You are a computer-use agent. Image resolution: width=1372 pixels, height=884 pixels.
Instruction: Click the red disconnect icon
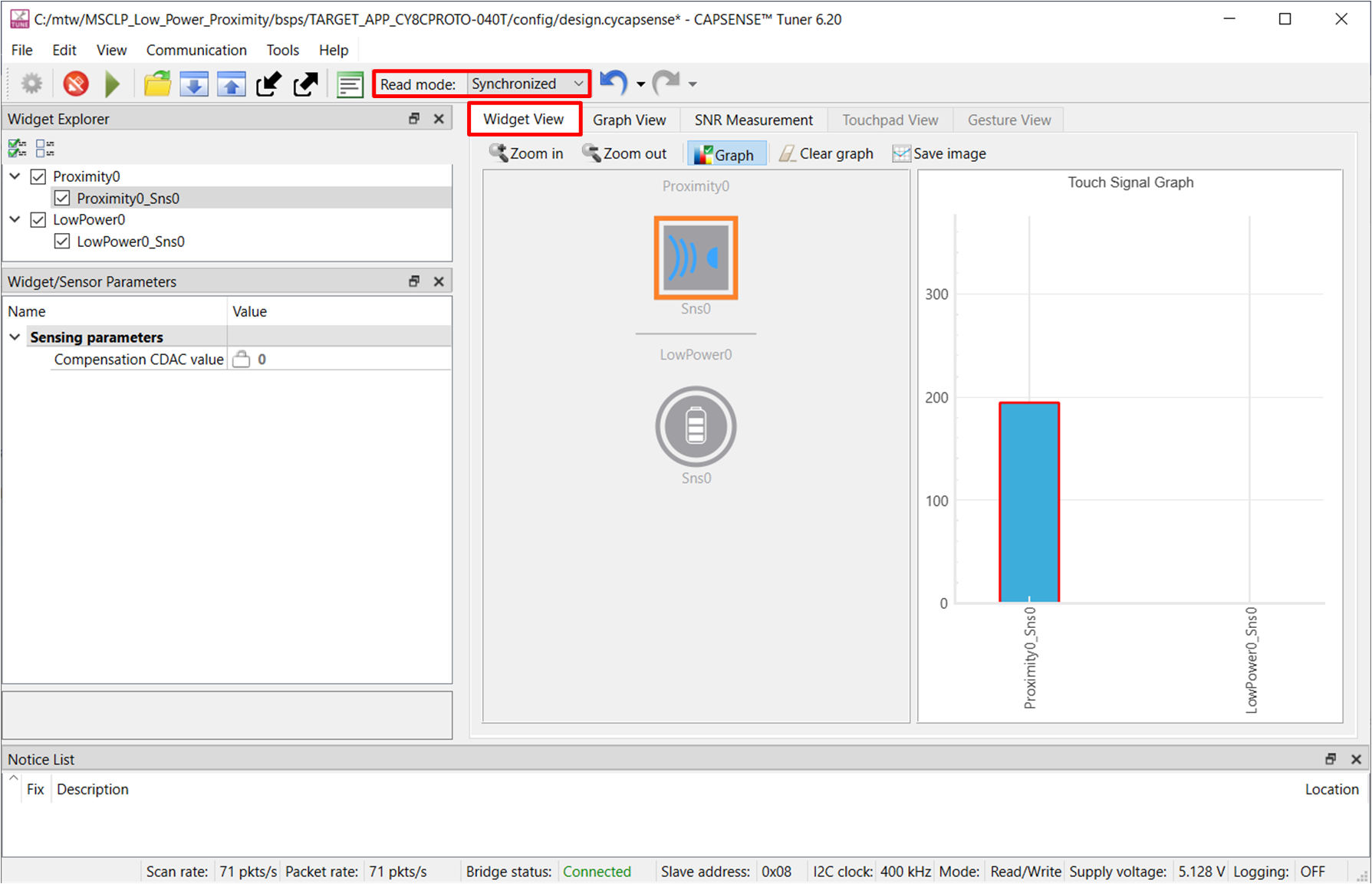76,84
